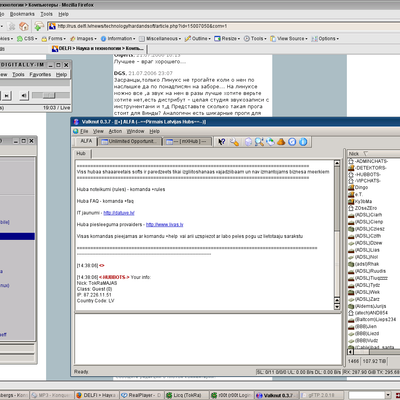Open the Options dropdown in web developer toolbar
The image size is (400, 400).
(x=325, y=39)
